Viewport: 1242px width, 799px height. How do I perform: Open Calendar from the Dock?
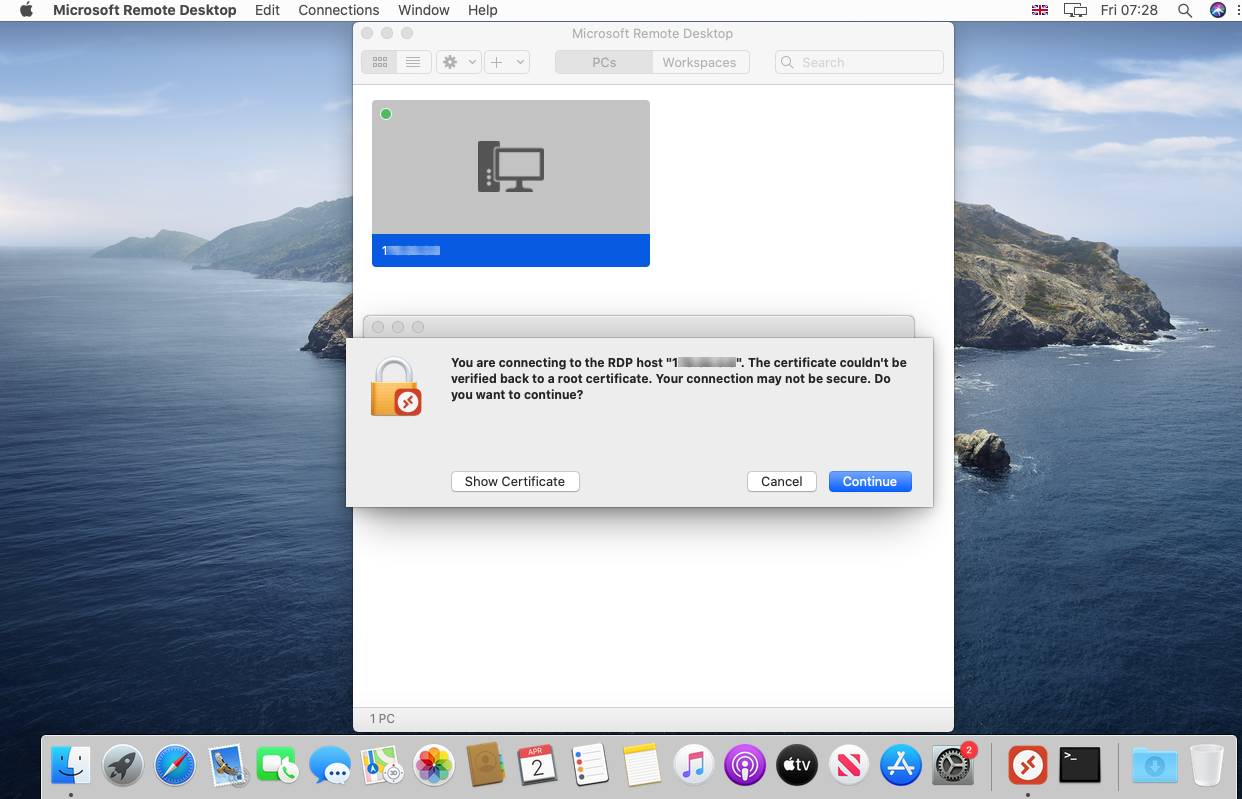click(x=538, y=766)
